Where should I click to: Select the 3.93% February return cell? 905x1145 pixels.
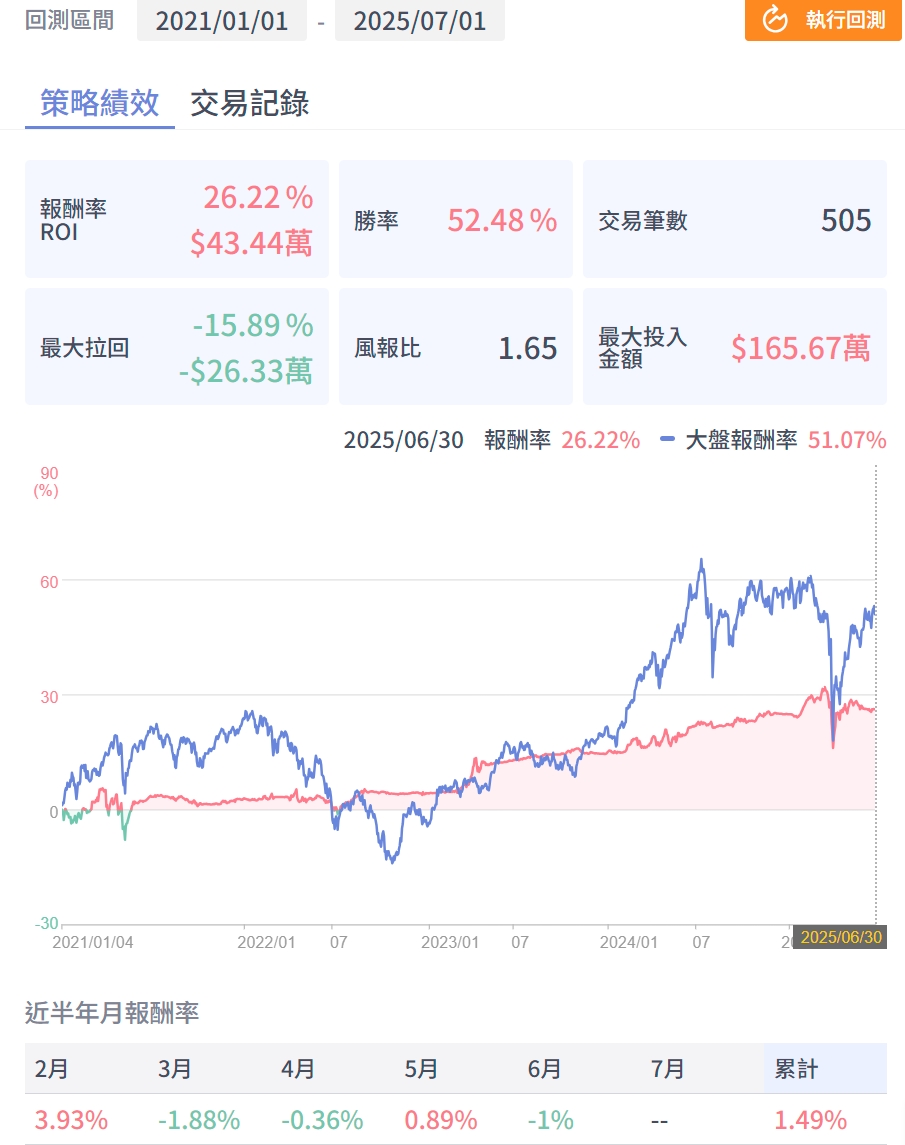tap(71, 1120)
